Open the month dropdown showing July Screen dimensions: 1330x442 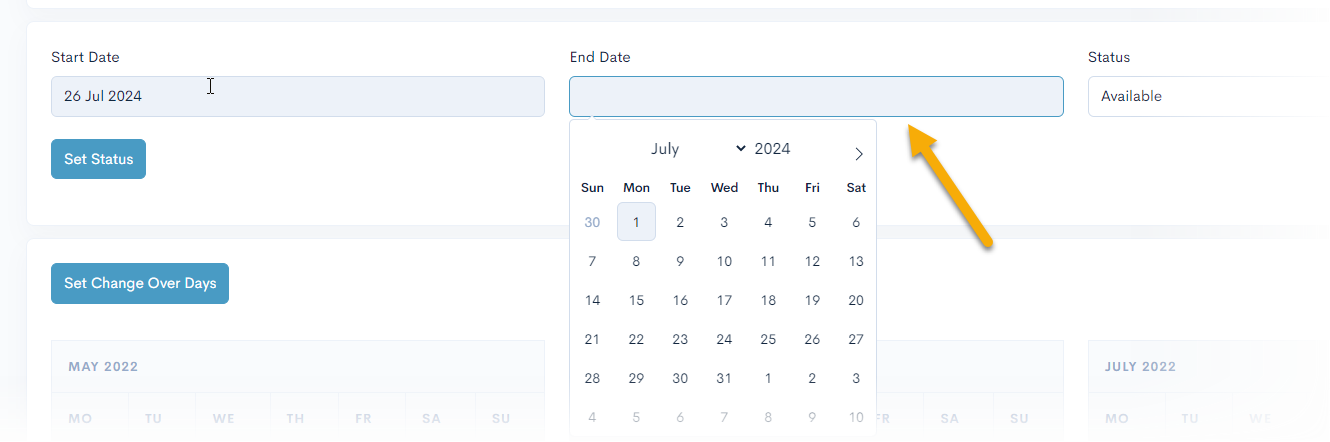tap(697, 149)
